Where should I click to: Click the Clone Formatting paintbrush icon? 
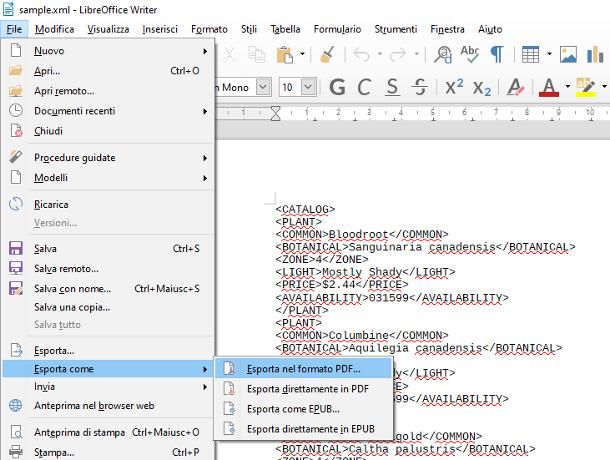[328, 54]
